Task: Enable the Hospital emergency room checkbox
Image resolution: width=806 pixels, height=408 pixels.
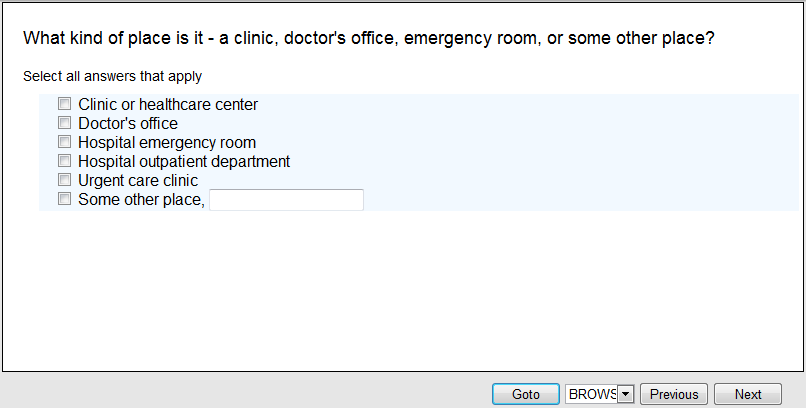Action: (65, 142)
